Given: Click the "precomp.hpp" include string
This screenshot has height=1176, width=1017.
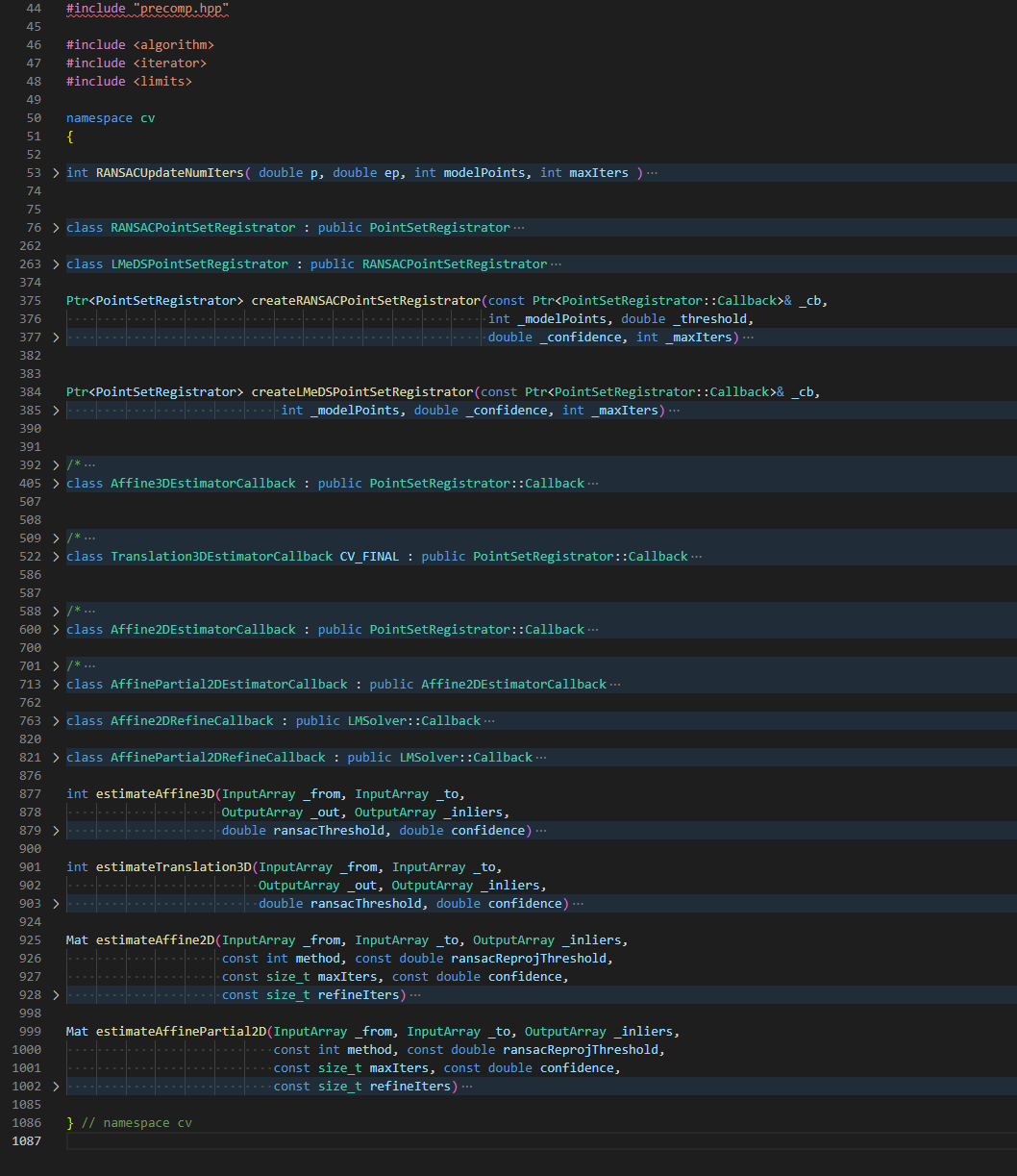Looking at the screenshot, I should click(x=181, y=9).
